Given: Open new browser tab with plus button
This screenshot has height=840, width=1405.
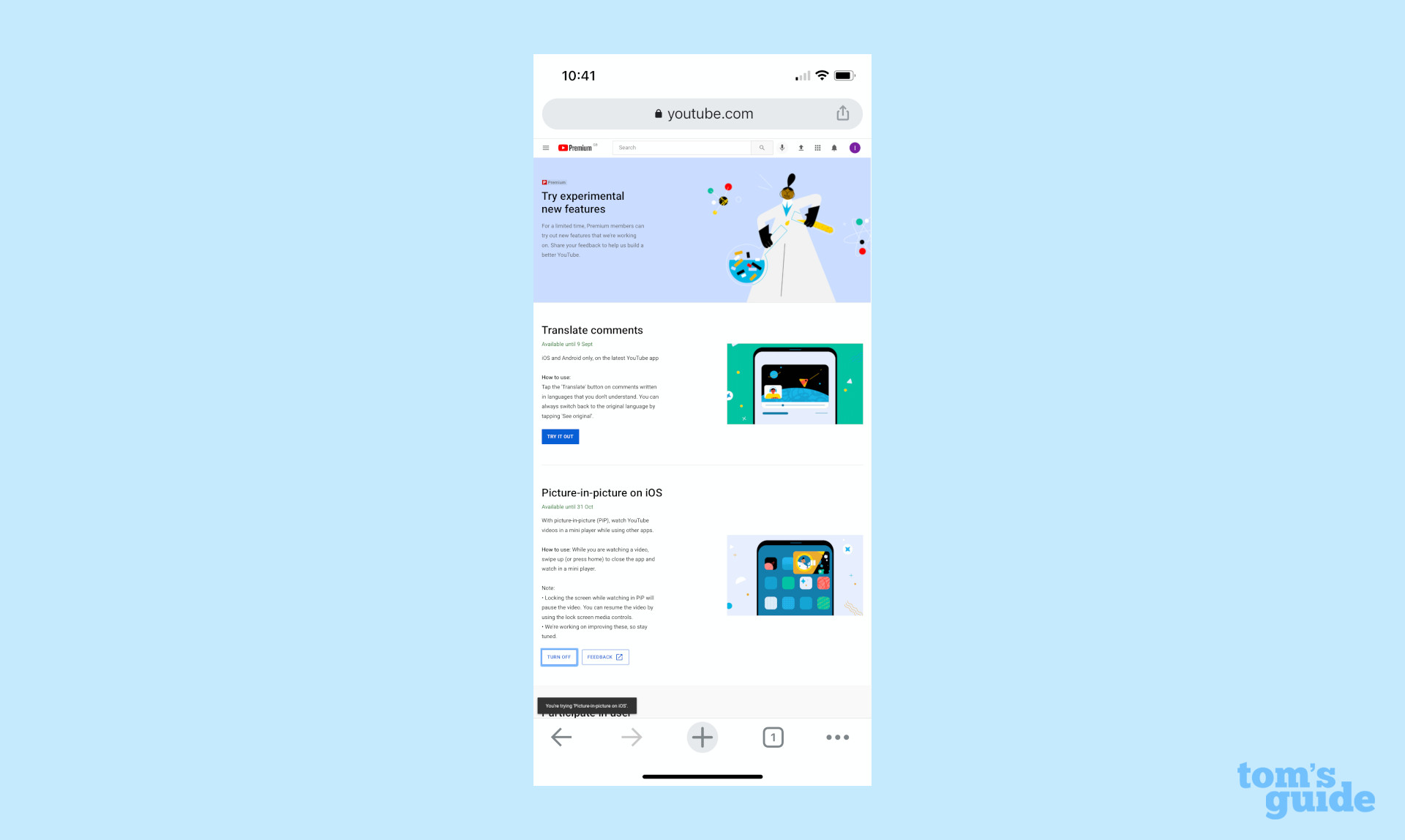Looking at the screenshot, I should (x=702, y=738).
